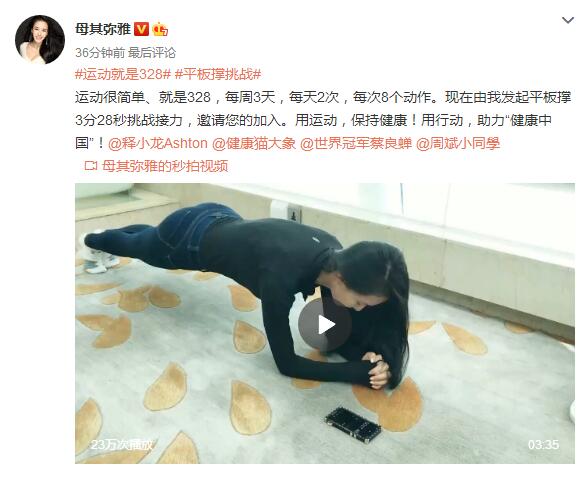Visit @周斌小同學 mention
This screenshot has width=587, height=480.
pos(458,143)
